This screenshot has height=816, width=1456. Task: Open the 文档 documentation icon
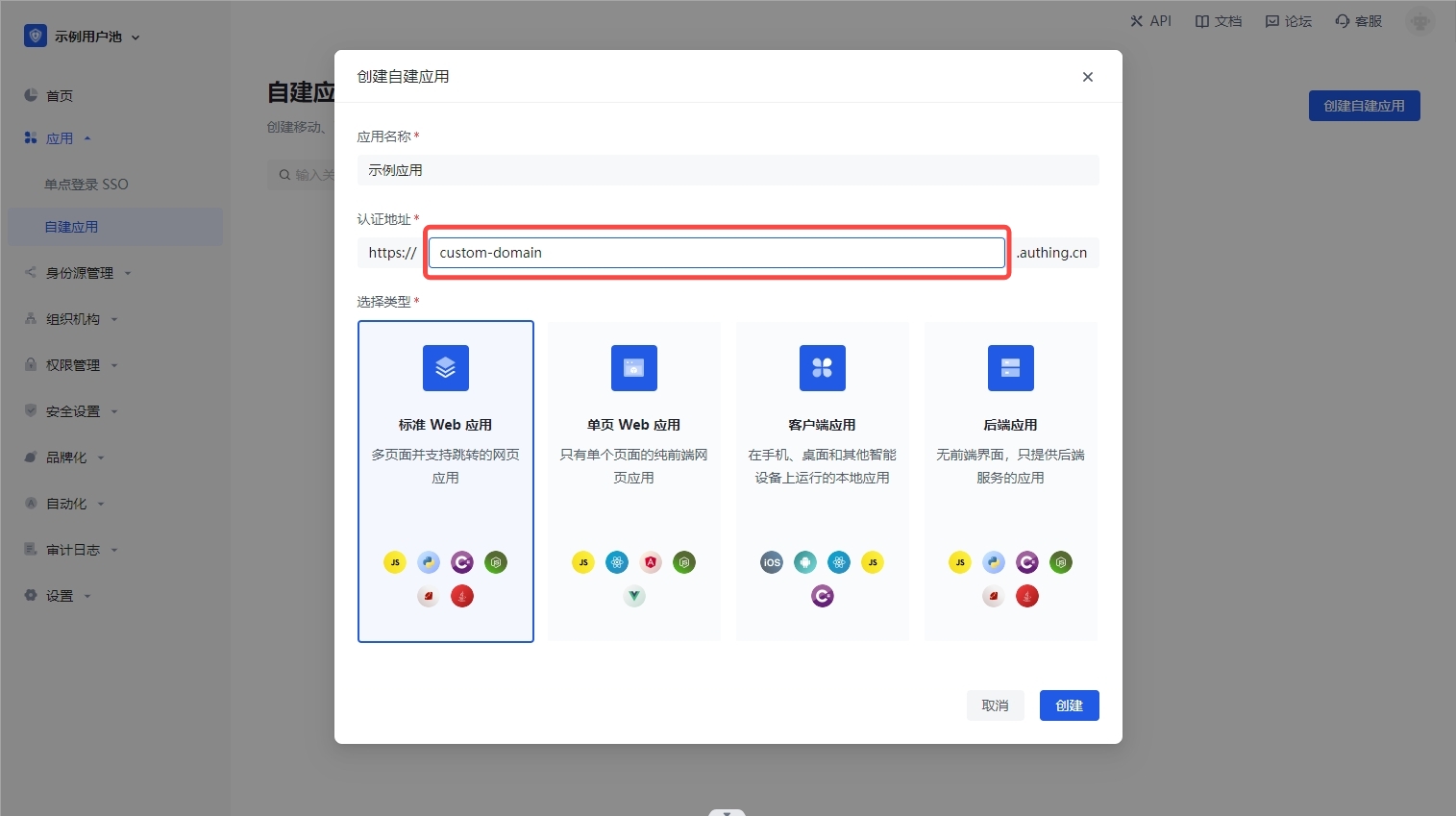pos(1202,21)
